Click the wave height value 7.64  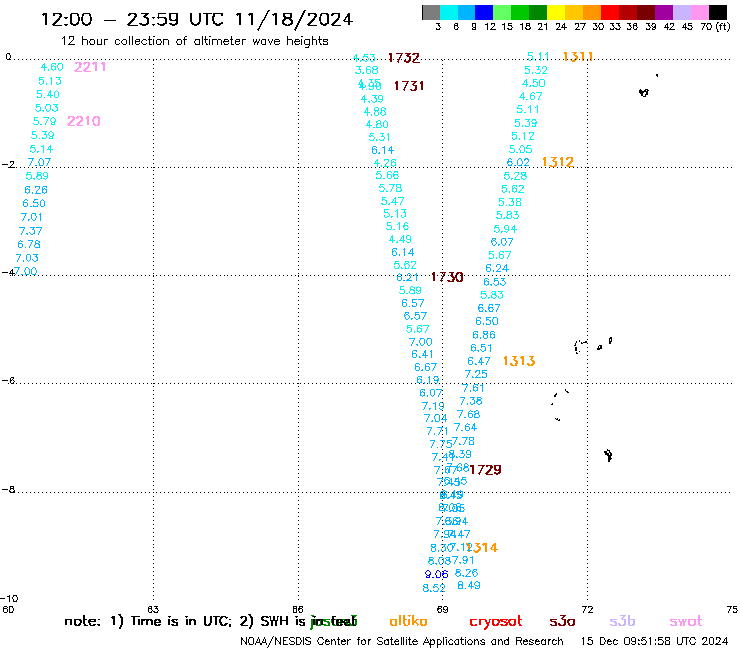point(465,427)
